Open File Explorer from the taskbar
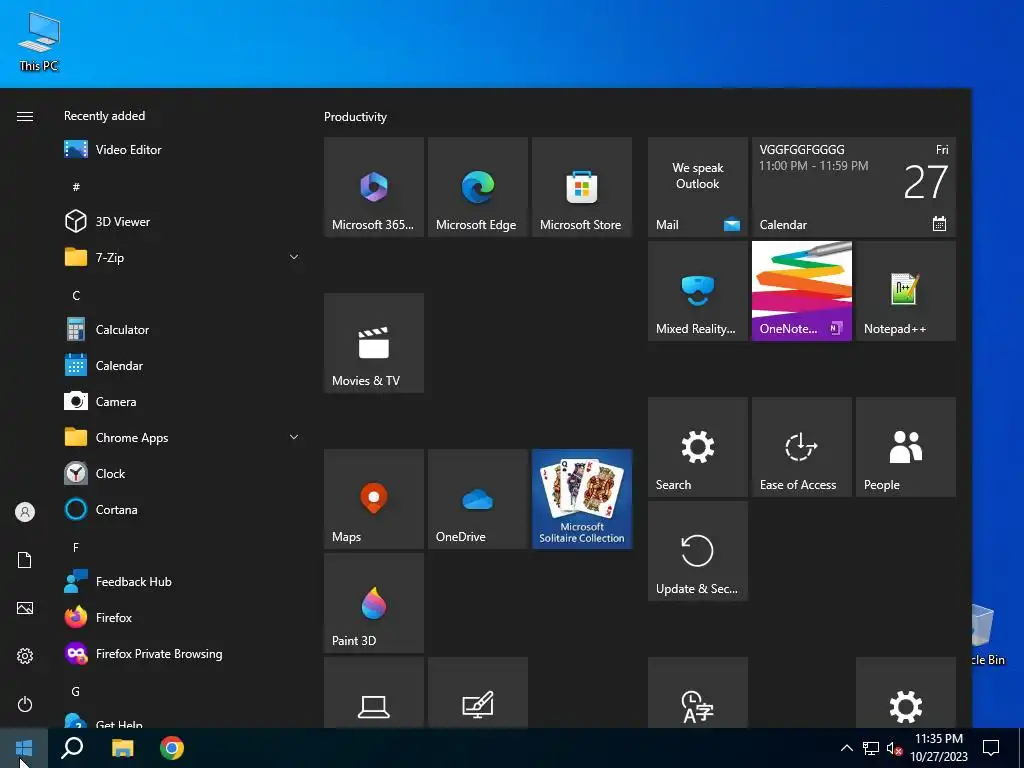 122,748
